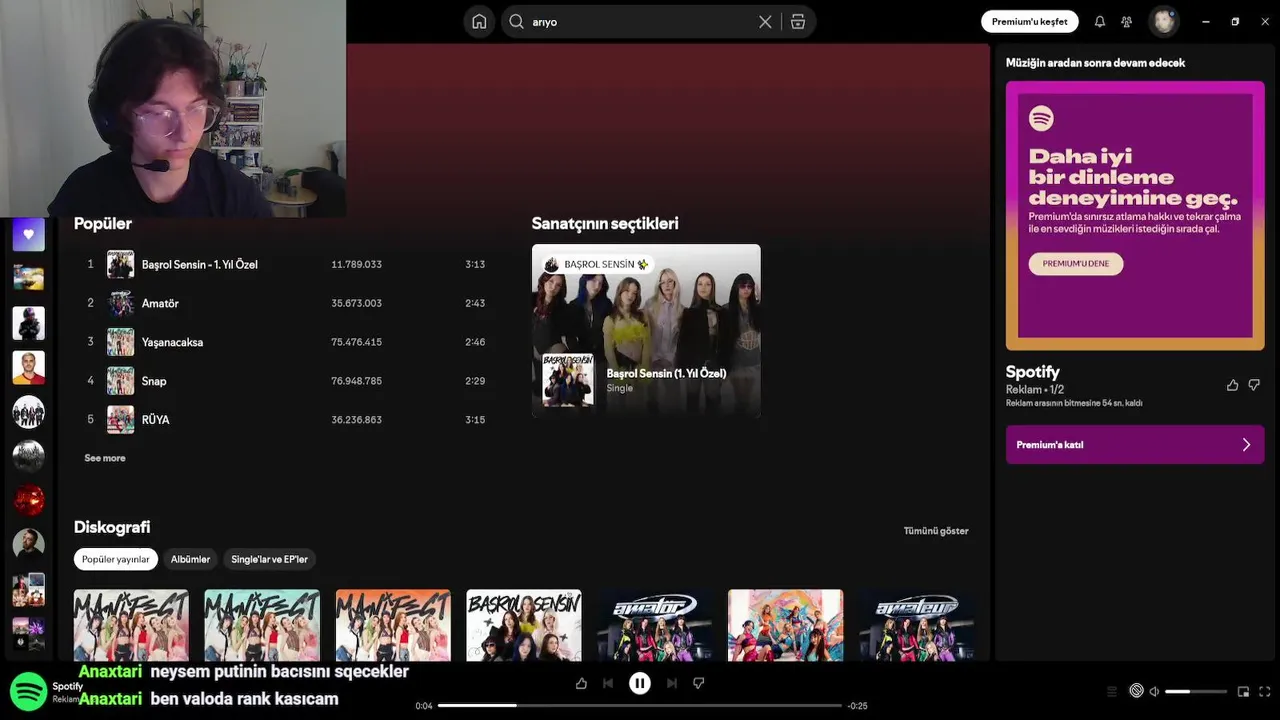Thumbs down icon in the player bar
Screen dimensions: 1280x720
(x=699, y=683)
